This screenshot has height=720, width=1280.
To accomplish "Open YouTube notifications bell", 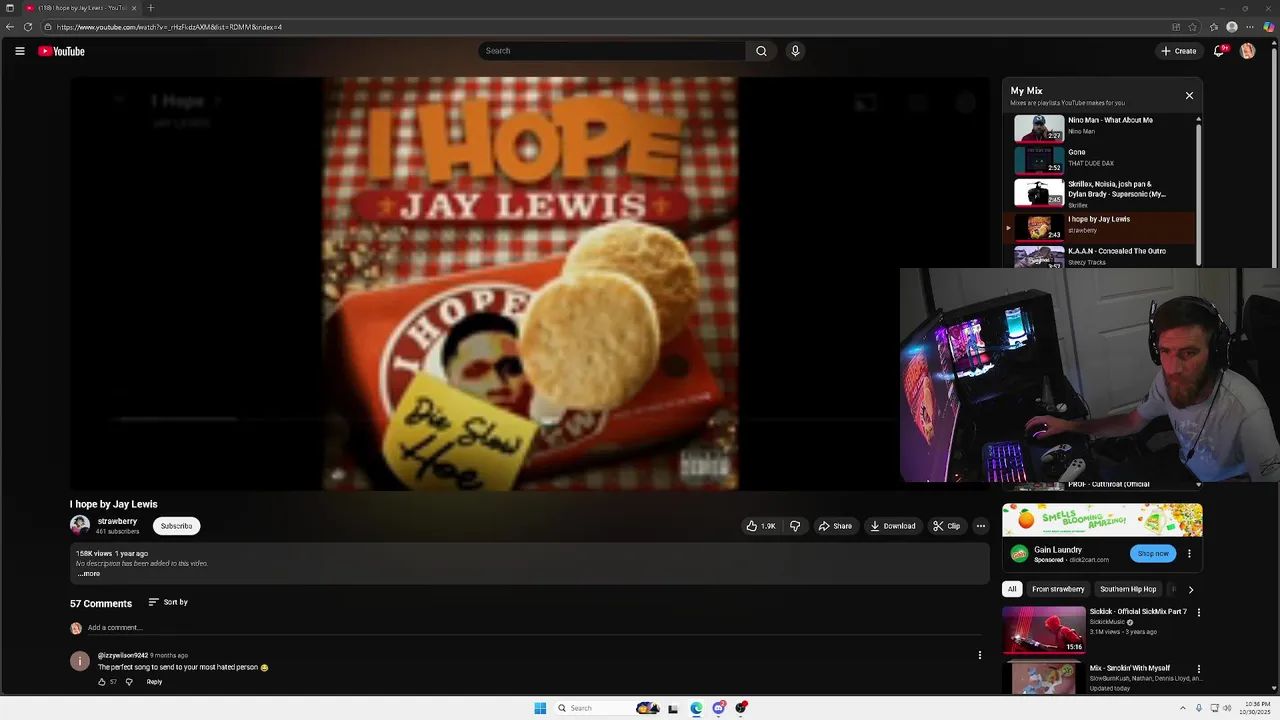I will pyautogui.click(x=1219, y=51).
